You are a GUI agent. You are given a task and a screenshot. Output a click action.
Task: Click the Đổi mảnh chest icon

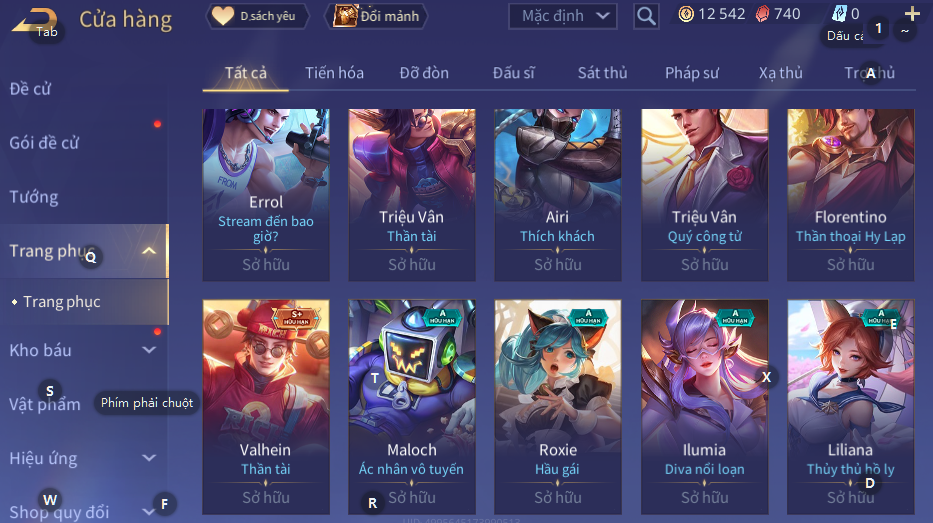(x=345, y=16)
